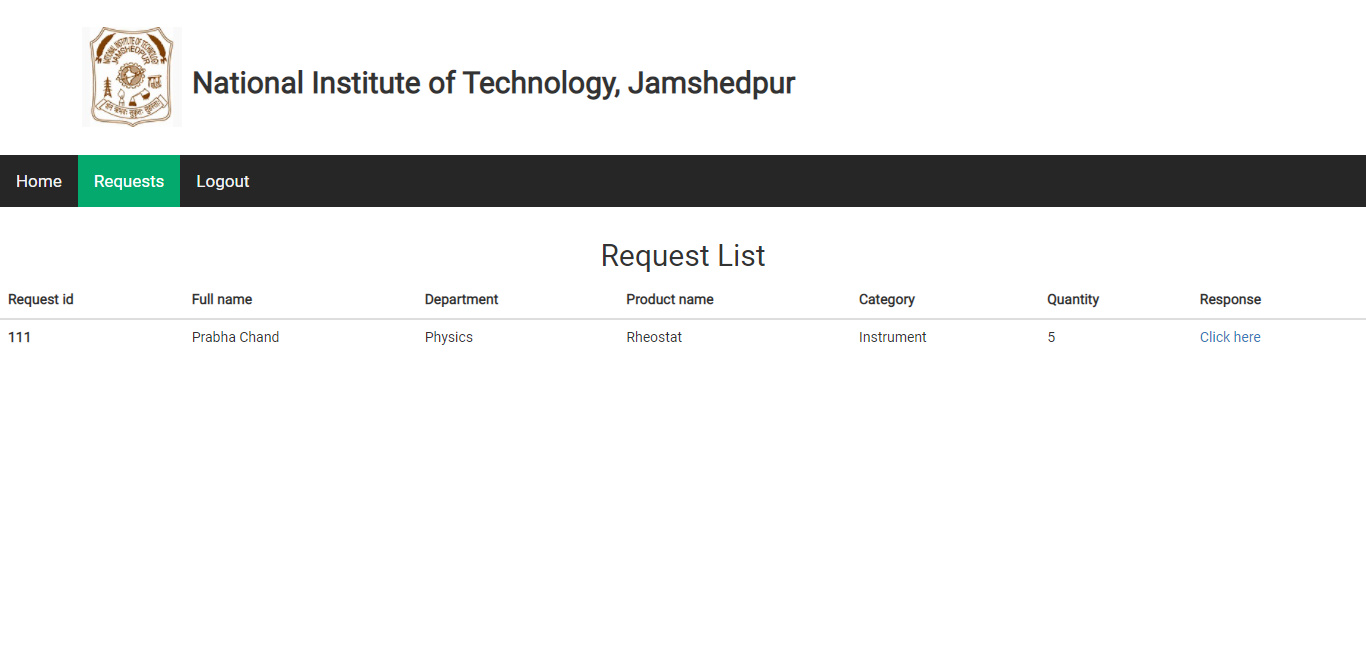1366x657 pixels.
Task: Select the Department column header
Action: click(461, 299)
